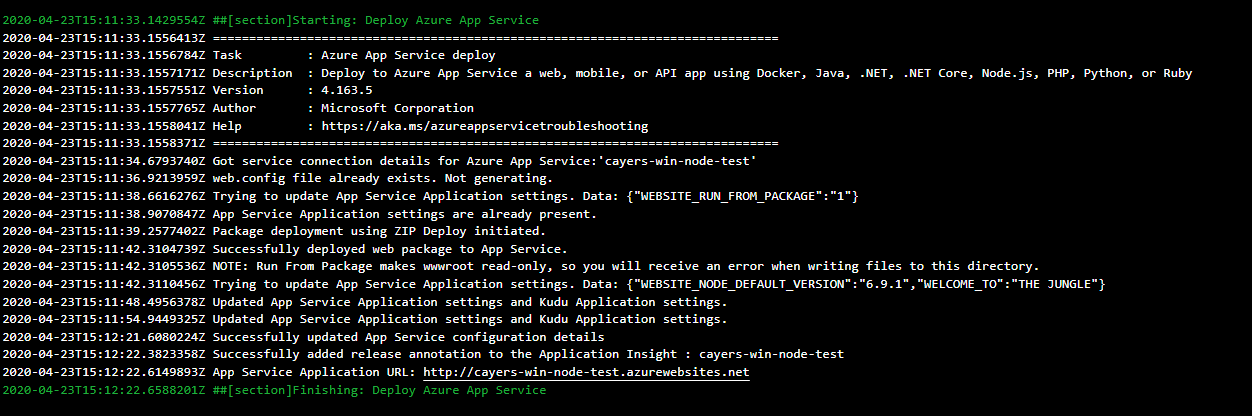Click the 'NOTE: Run From Package makes wwwroot read-only' line

pos(521,267)
